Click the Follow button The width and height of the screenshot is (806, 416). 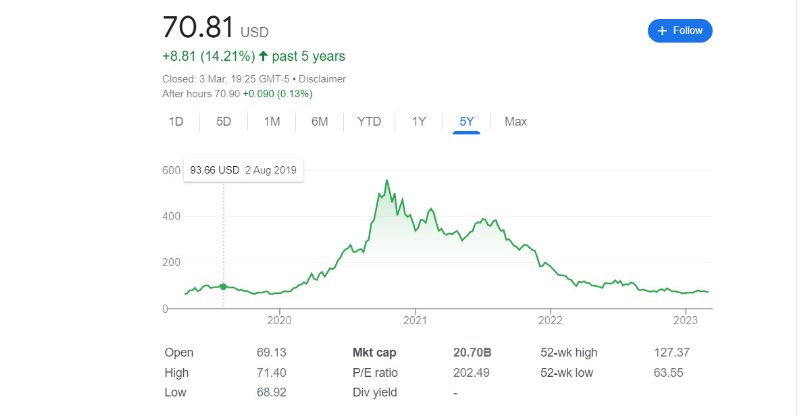[680, 30]
